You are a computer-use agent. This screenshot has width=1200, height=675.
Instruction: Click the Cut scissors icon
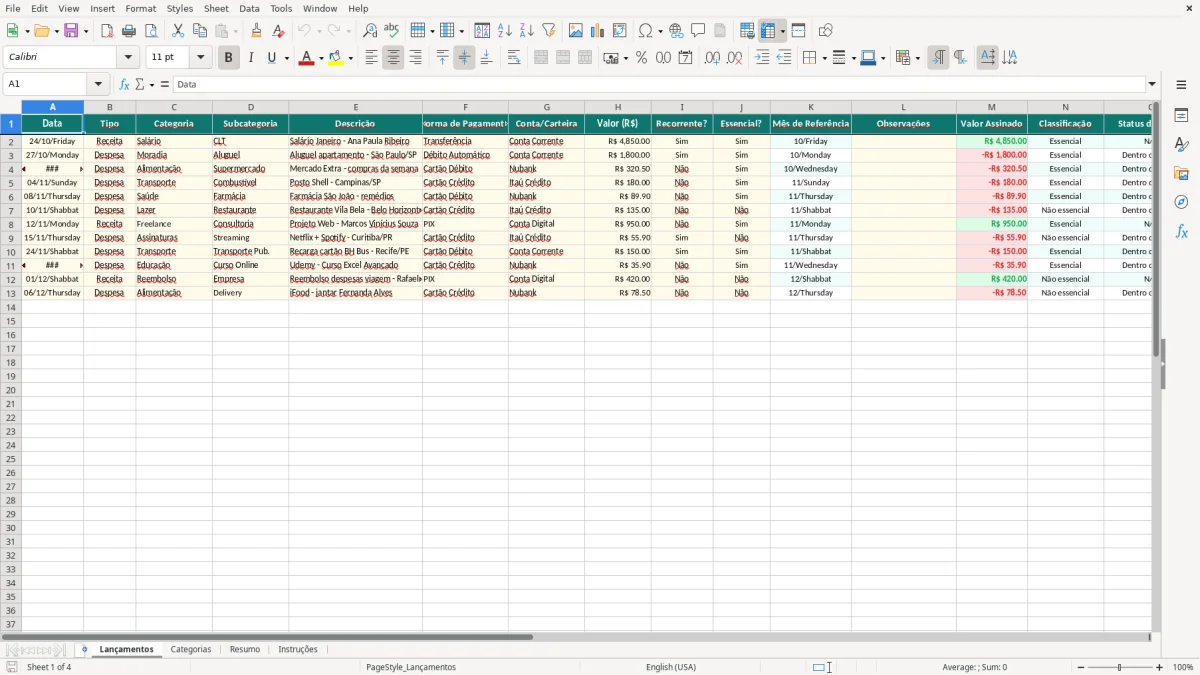coord(178,31)
